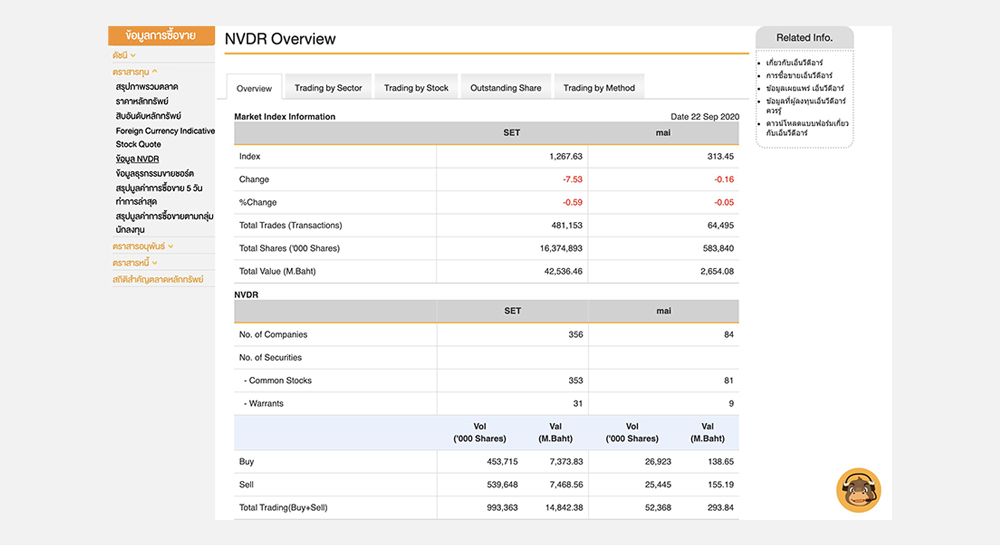Open การซื้อขายเอ็นวีดีอาร์ related link
The image size is (1000, 545).
click(798, 75)
